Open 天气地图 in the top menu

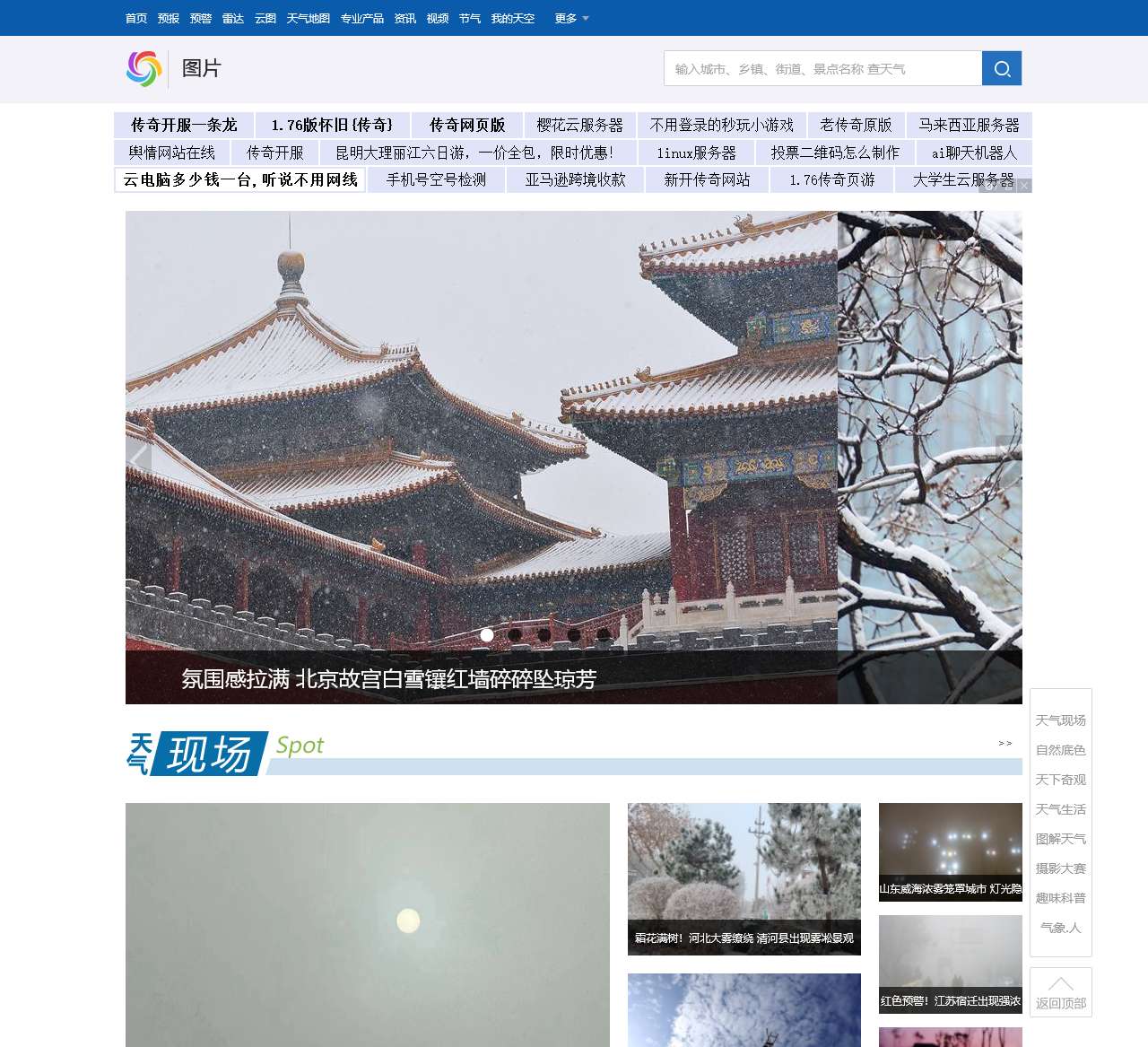point(309,18)
